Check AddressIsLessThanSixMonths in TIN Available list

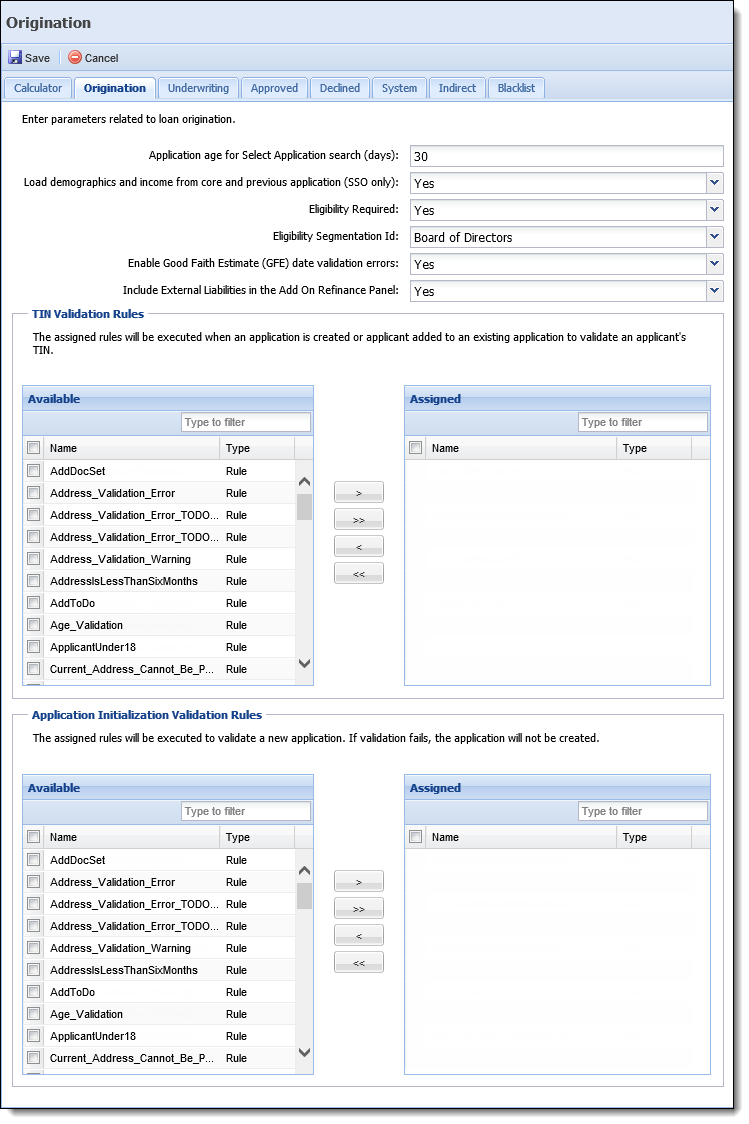coord(34,581)
